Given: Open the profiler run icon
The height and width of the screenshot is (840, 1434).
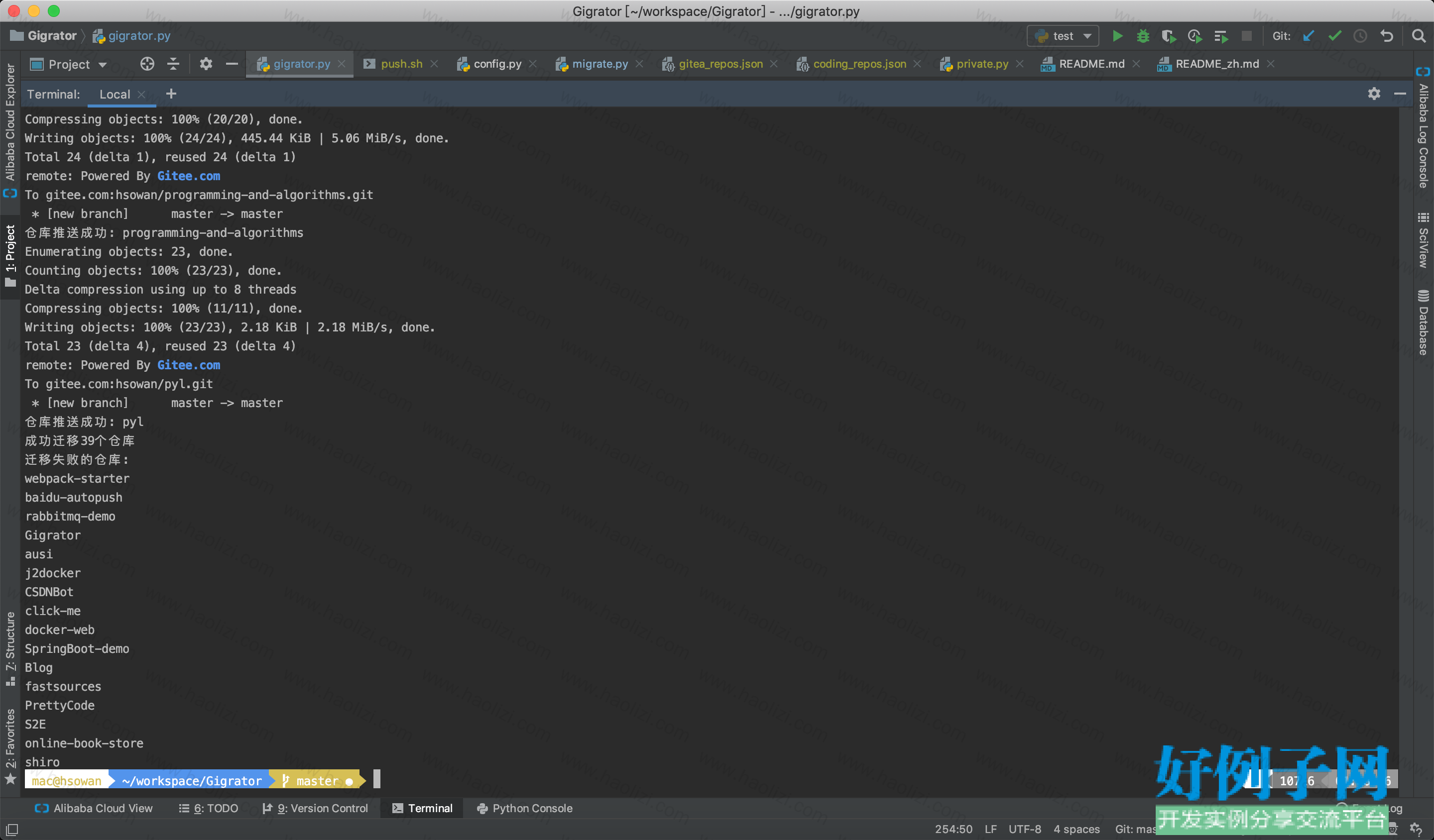Looking at the screenshot, I should 1195,36.
